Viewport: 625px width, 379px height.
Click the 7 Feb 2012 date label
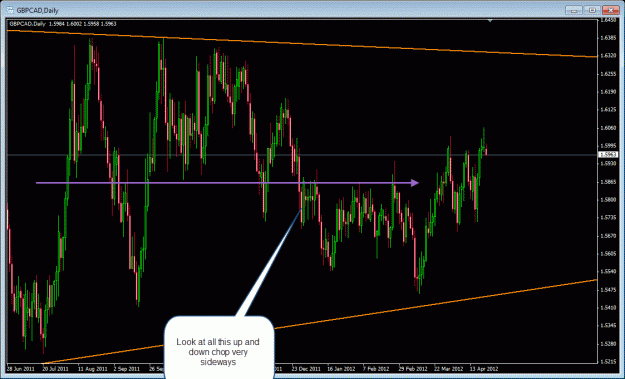click(x=376, y=369)
